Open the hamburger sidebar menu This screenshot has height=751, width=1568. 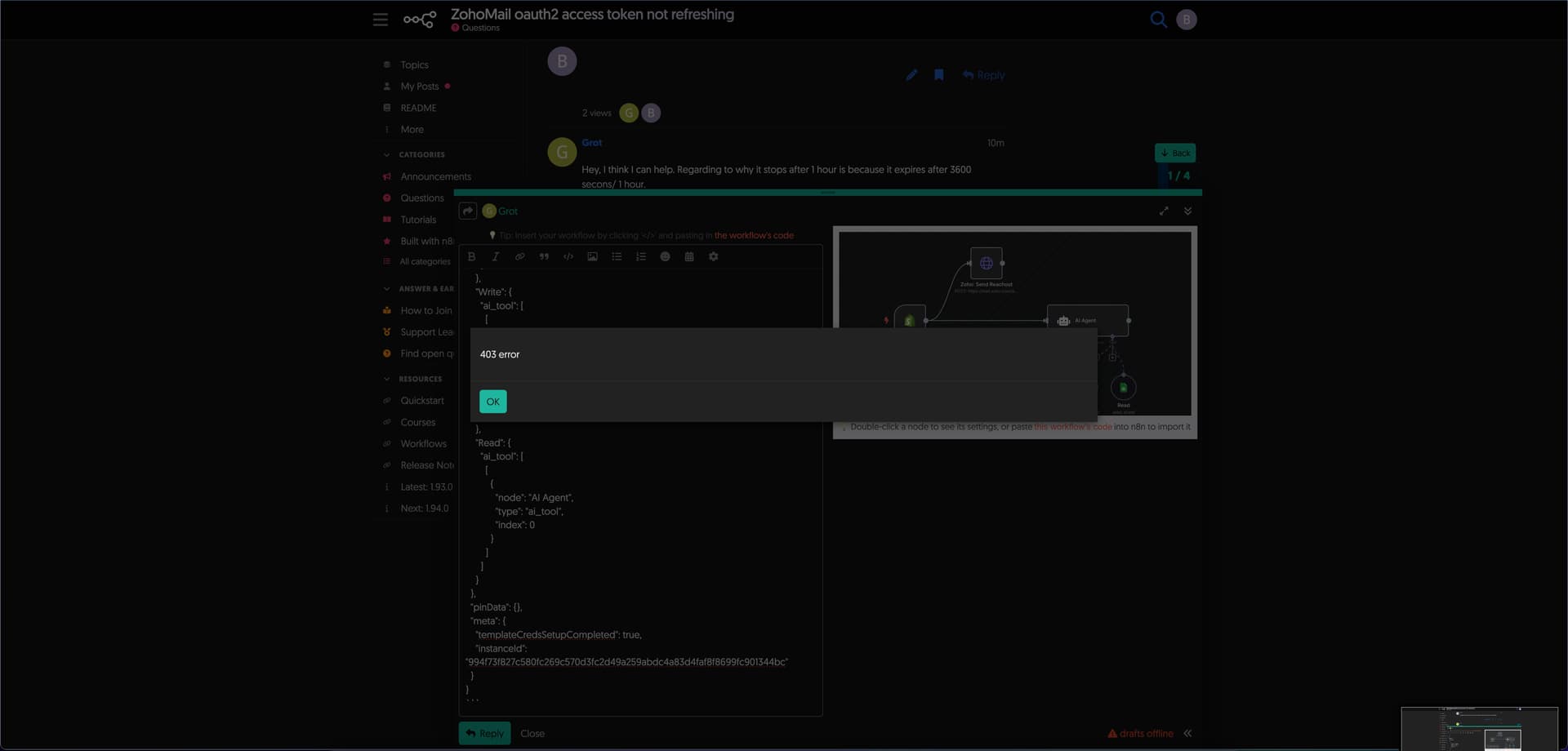(381, 20)
